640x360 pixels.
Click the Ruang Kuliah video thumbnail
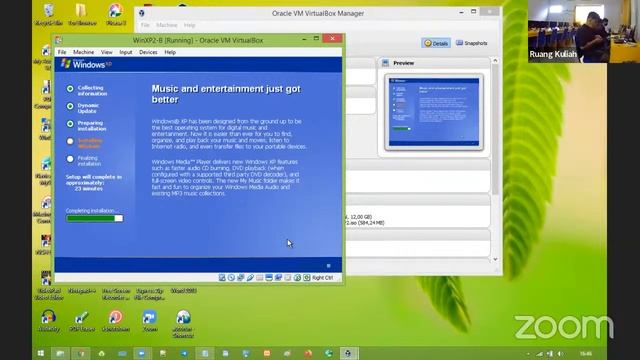tap(584, 31)
